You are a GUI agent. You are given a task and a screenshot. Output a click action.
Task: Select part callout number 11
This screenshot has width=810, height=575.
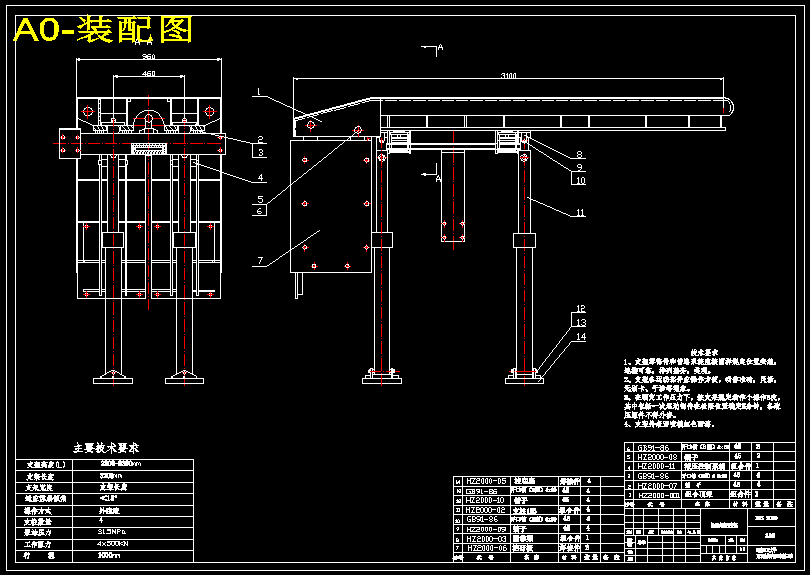580,212
